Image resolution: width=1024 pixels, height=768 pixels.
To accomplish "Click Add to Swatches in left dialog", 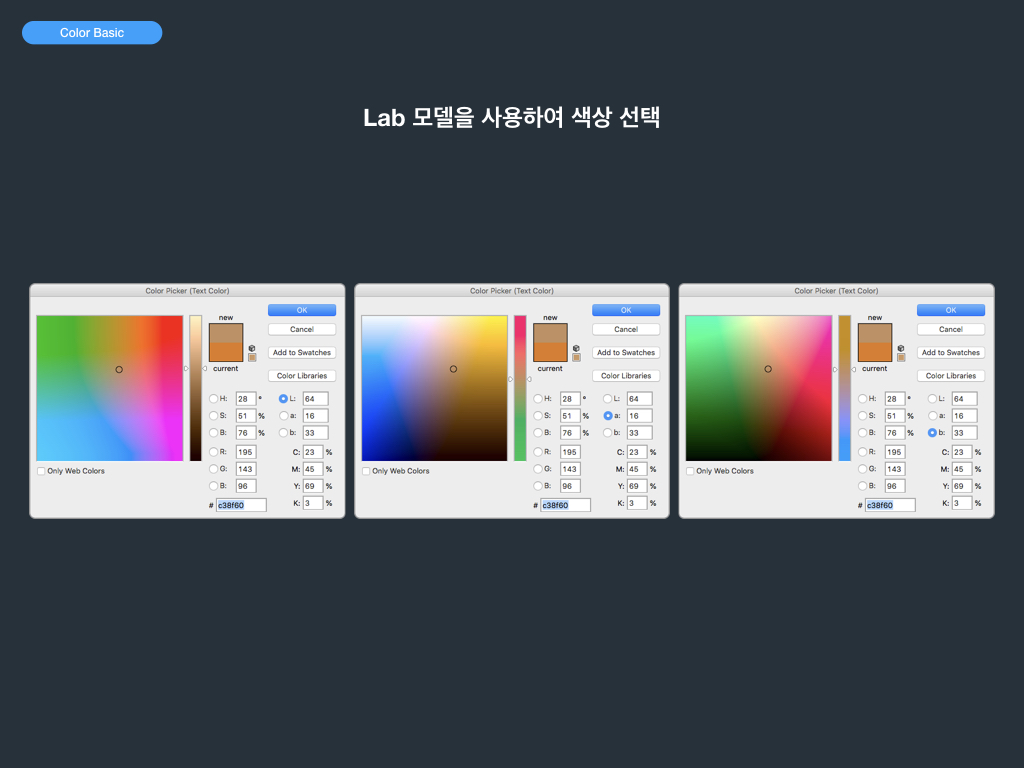I will point(301,353).
